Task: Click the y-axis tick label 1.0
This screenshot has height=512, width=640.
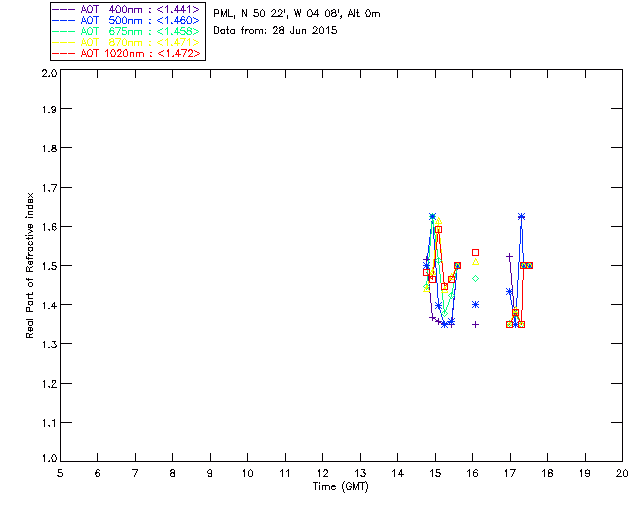Action: point(49,458)
